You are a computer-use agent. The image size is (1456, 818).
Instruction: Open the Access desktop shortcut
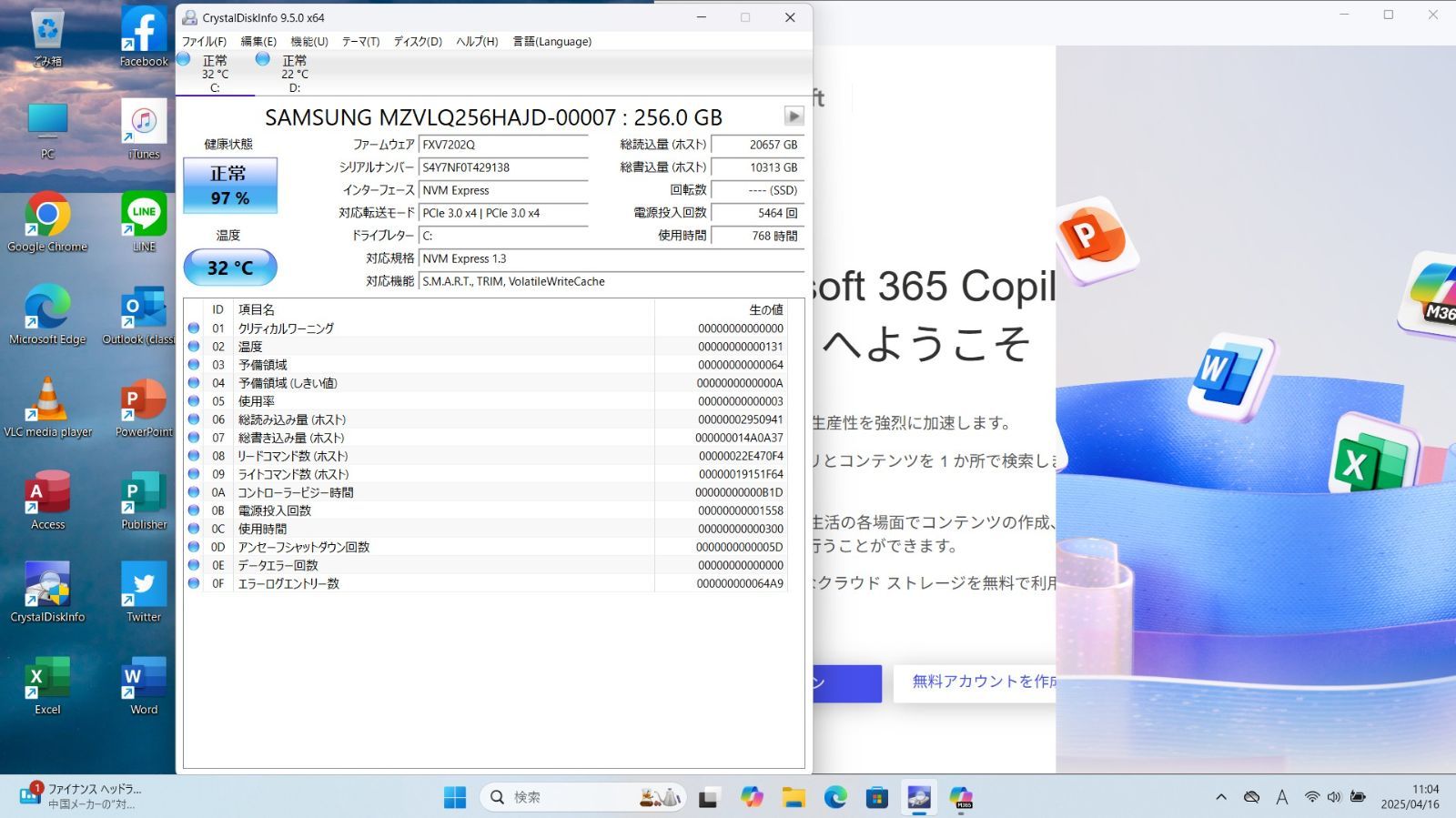(x=47, y=500)
